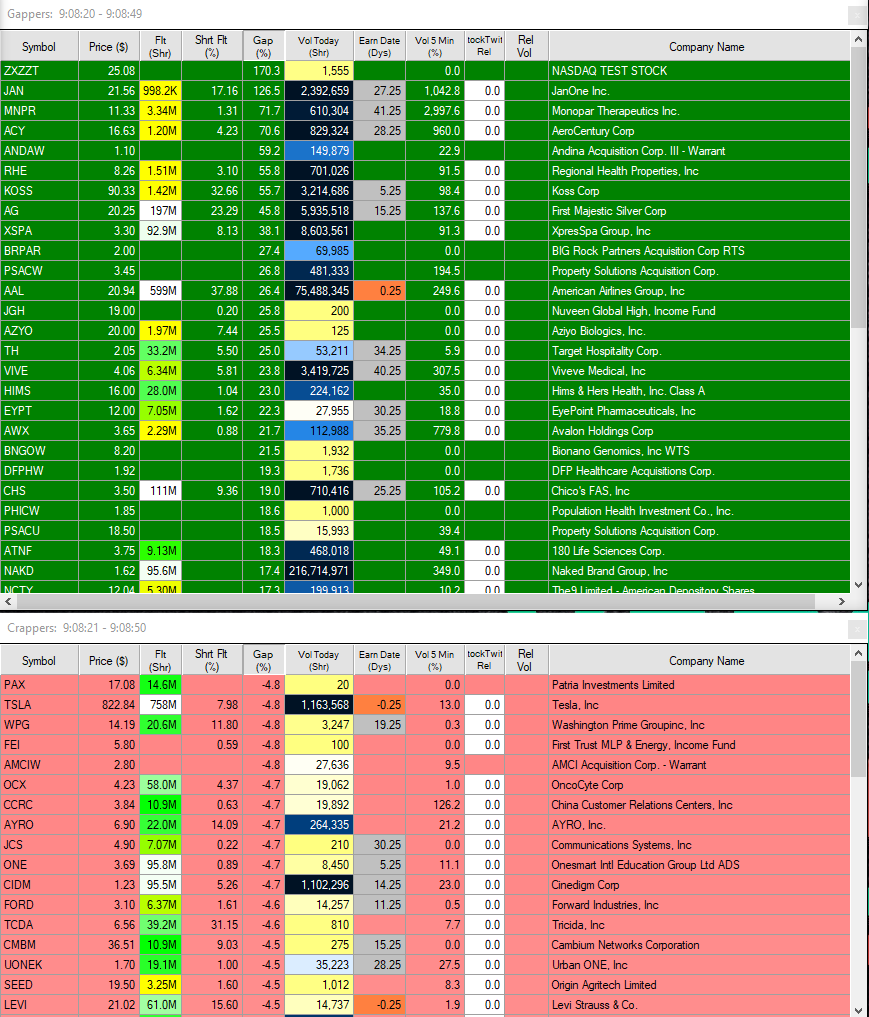Sort Crappers by Vol Today header
This screenshot has height=1017, width=869.
pos(318,660)
